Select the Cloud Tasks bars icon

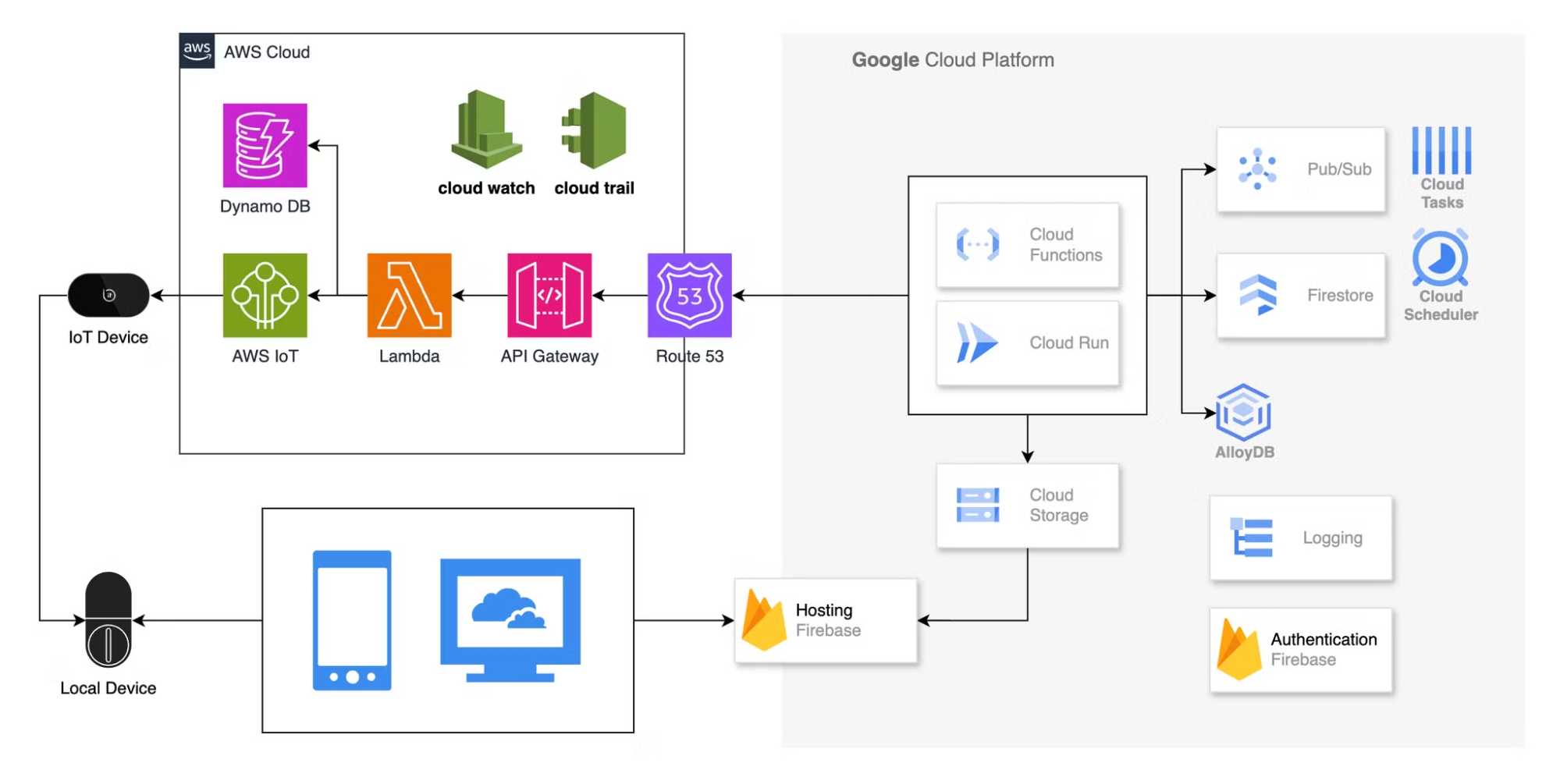point(1441,151)
